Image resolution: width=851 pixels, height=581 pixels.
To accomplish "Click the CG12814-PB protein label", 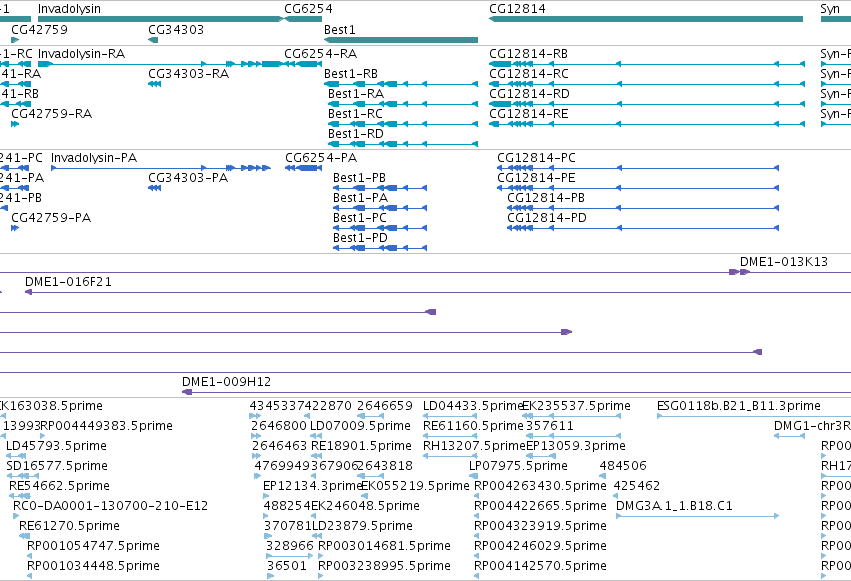I will pos(546,198).
